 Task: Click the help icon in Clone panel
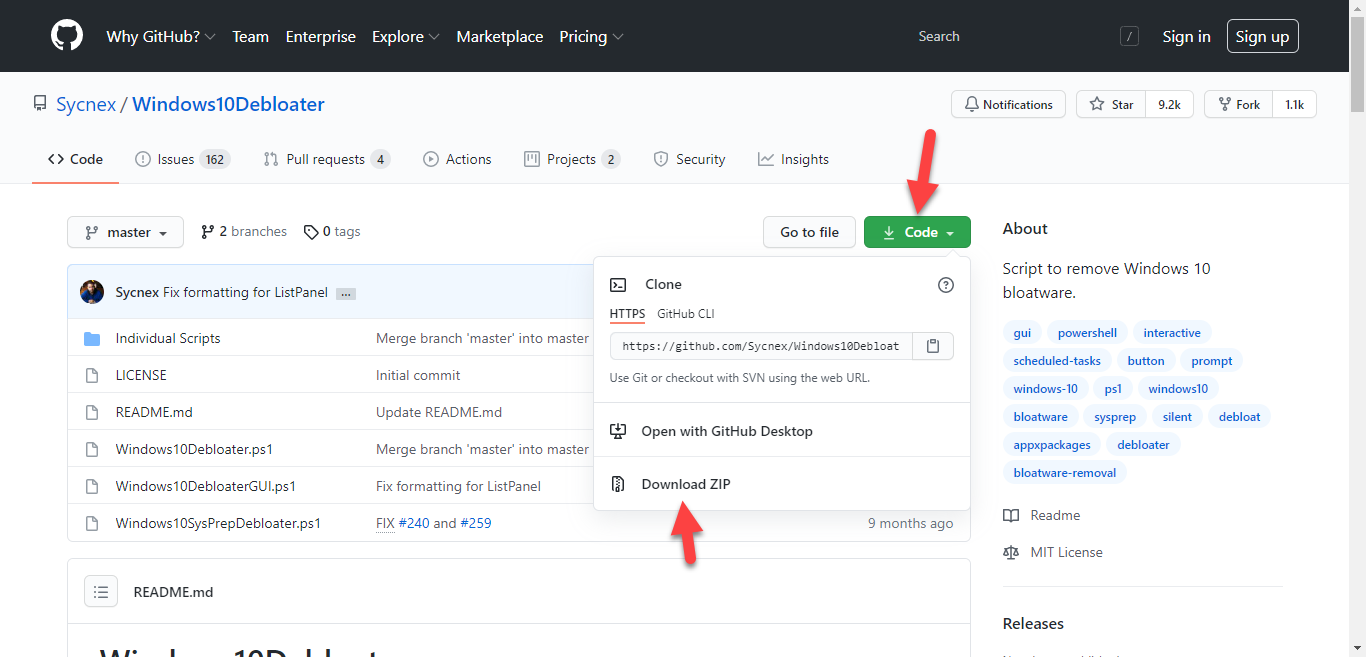click(x=945, y=285)
